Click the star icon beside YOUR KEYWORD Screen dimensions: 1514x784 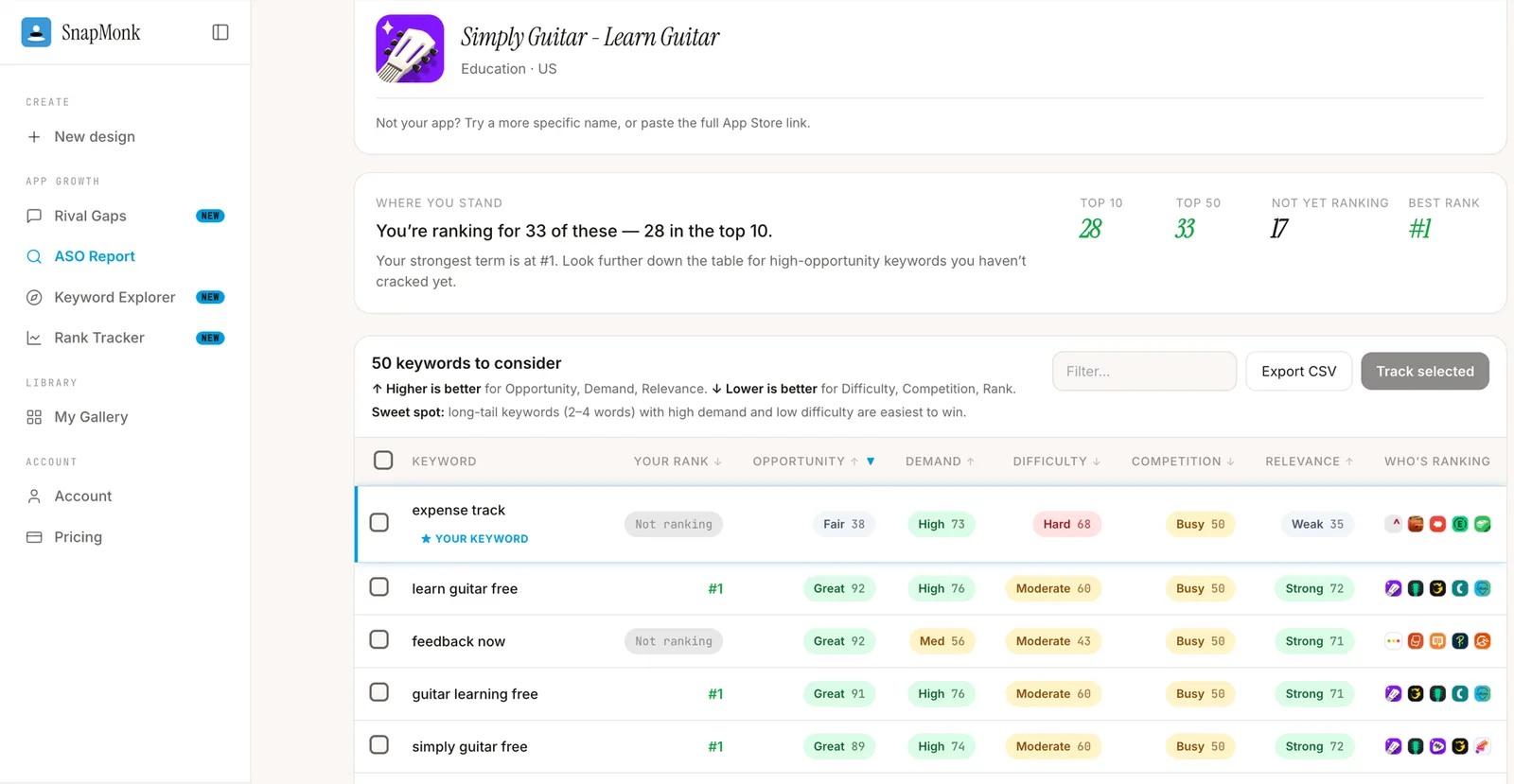click(x=426, y=539)
